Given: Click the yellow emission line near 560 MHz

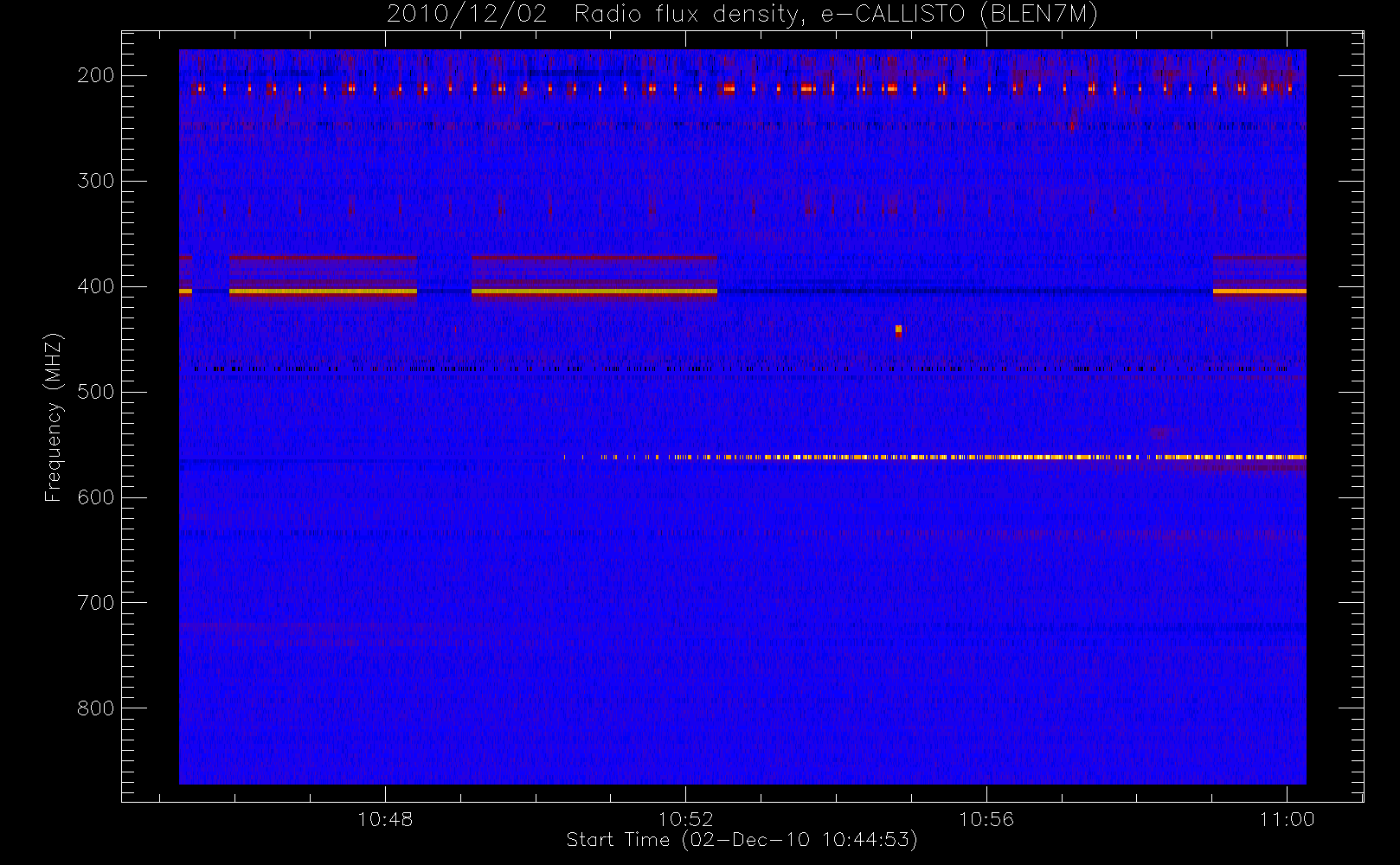Looking at the screenshot, I should click(934, 457).
